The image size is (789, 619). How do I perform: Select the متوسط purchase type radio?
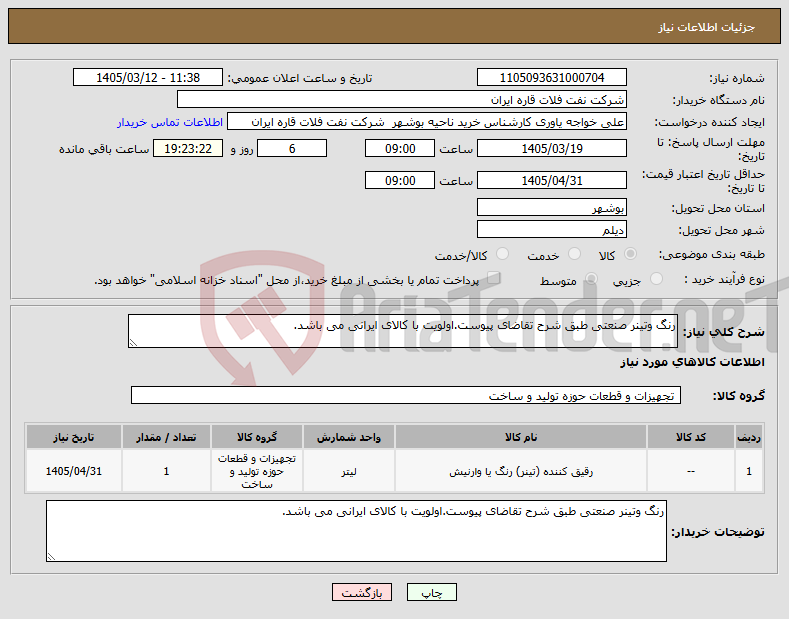[591, 279]
